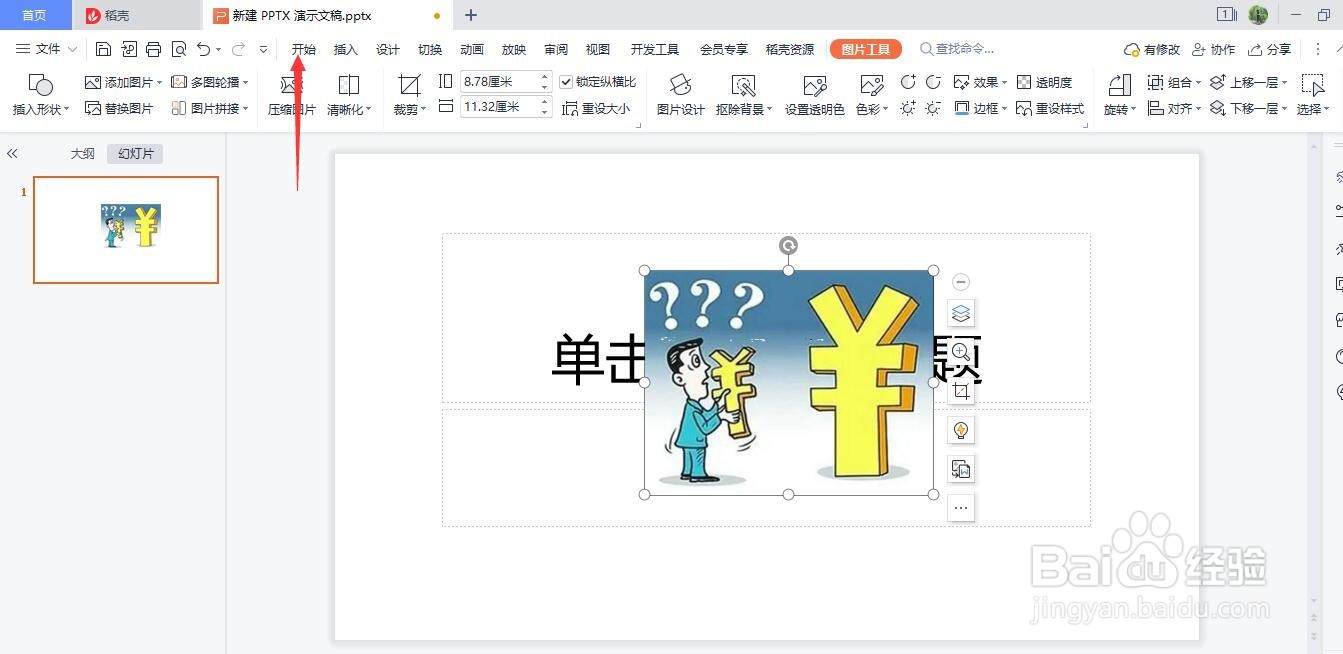
Task: Click the minus collapse floating button beside image
Action: [961, 282]
